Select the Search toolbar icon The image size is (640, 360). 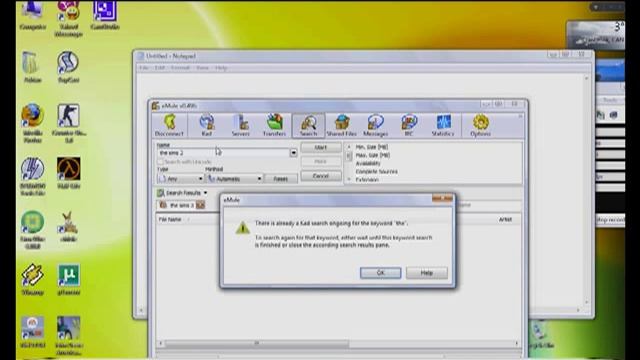(x=309, y=125)
